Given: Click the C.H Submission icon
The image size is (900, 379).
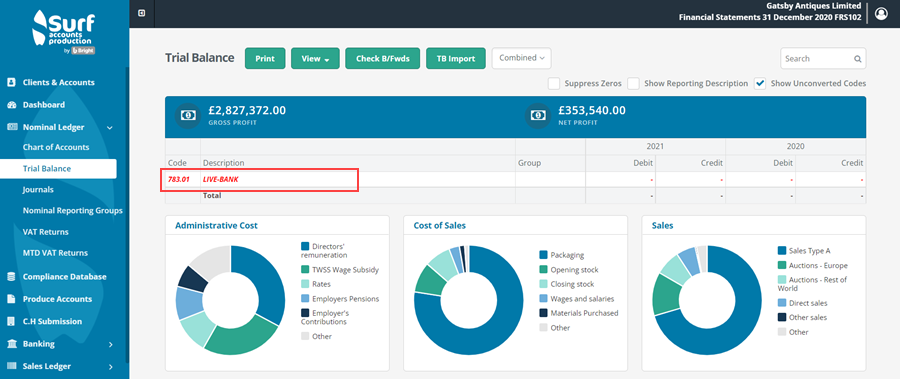Looking at the screenshot, I should point(11,321).
